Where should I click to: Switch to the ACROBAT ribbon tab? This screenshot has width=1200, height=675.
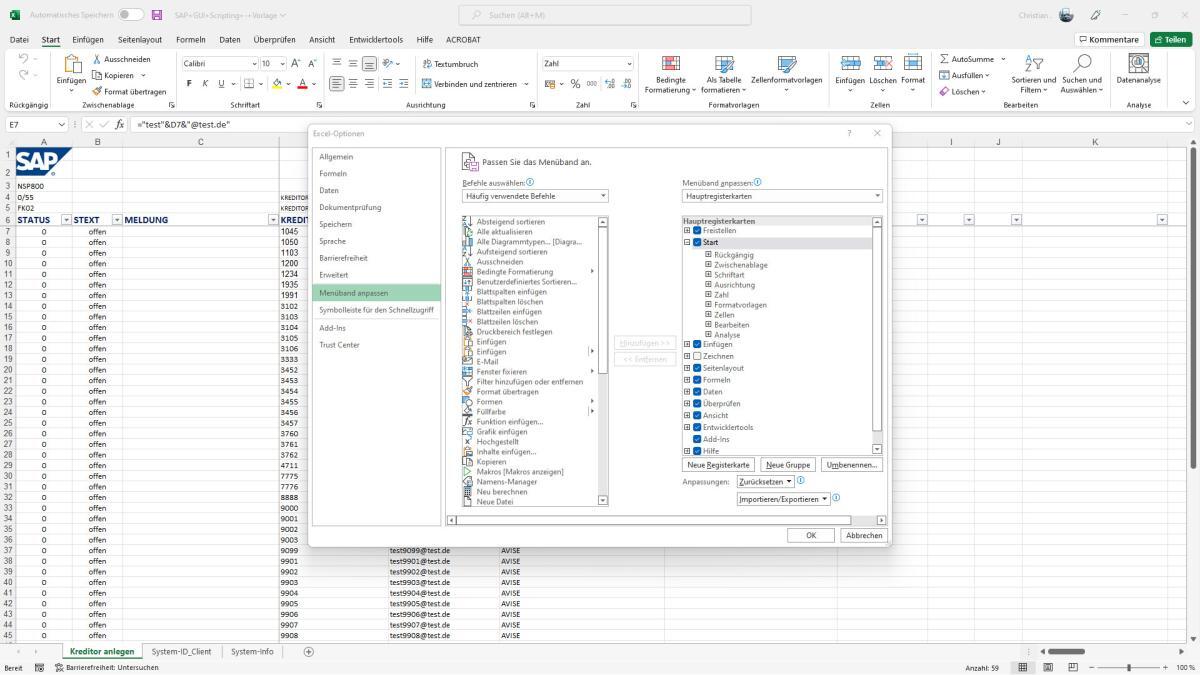[462, 40]
